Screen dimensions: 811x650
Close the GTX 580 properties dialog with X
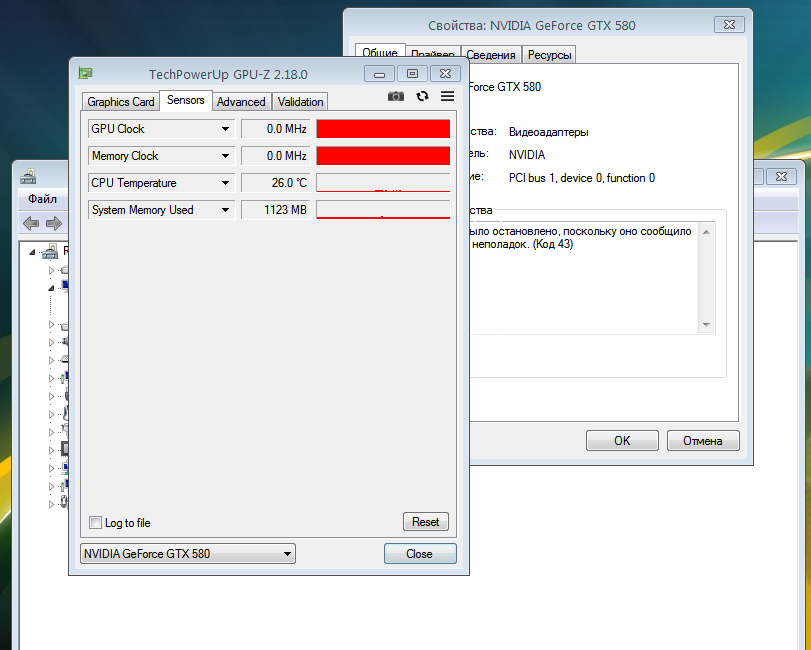[729, 24]
